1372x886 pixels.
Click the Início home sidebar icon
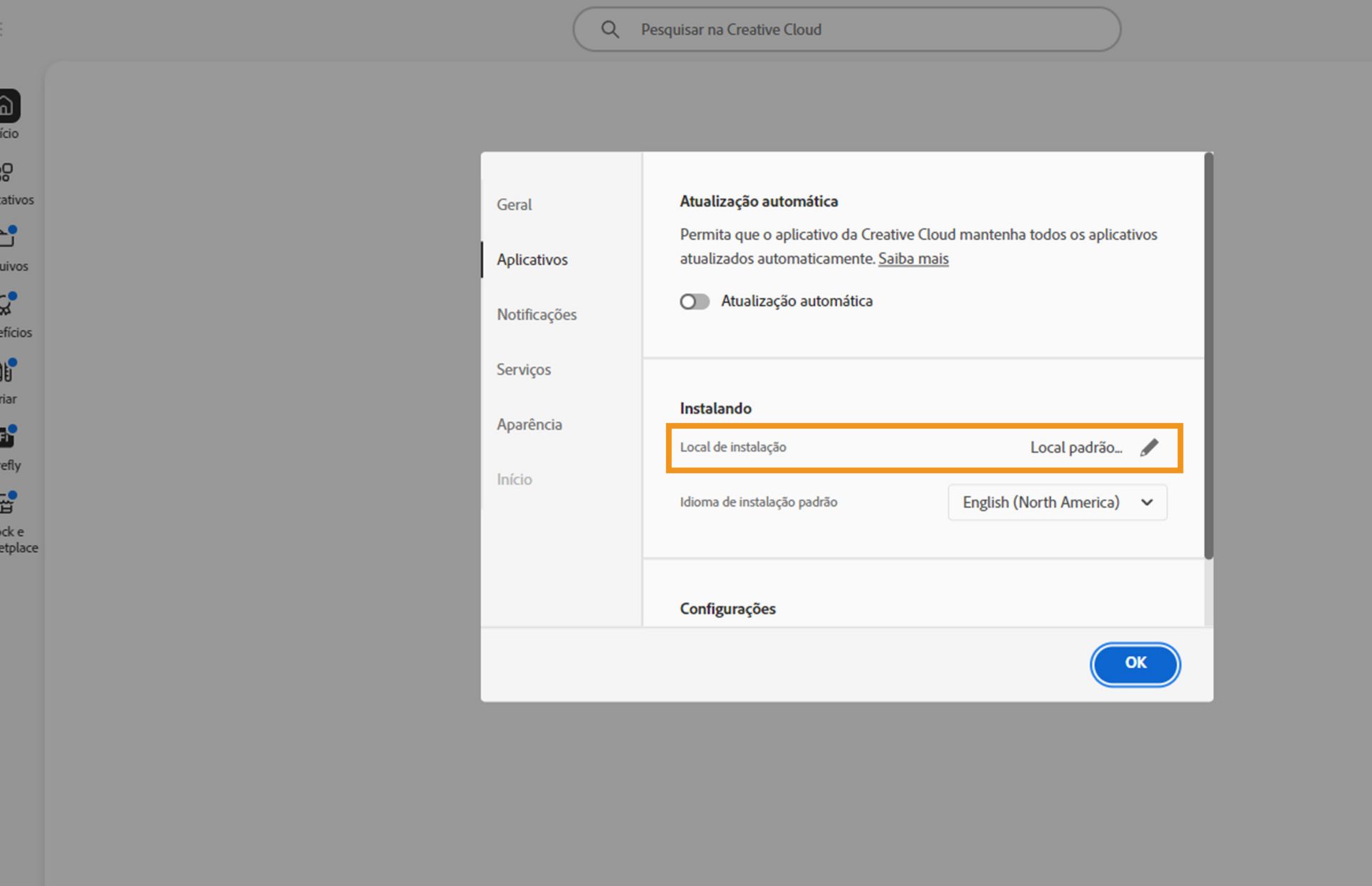tap(7, 106)
